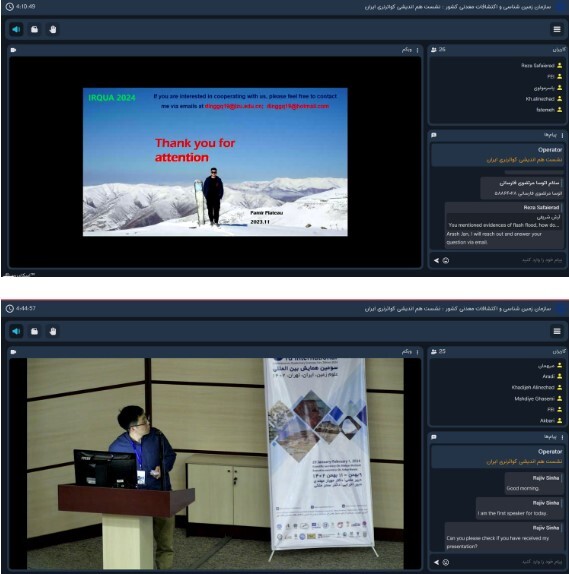Image resolution: width=569 pixels, height=574 pixels.
Task: Click the send arrow in the bottom chat
Action: point(436,562)
